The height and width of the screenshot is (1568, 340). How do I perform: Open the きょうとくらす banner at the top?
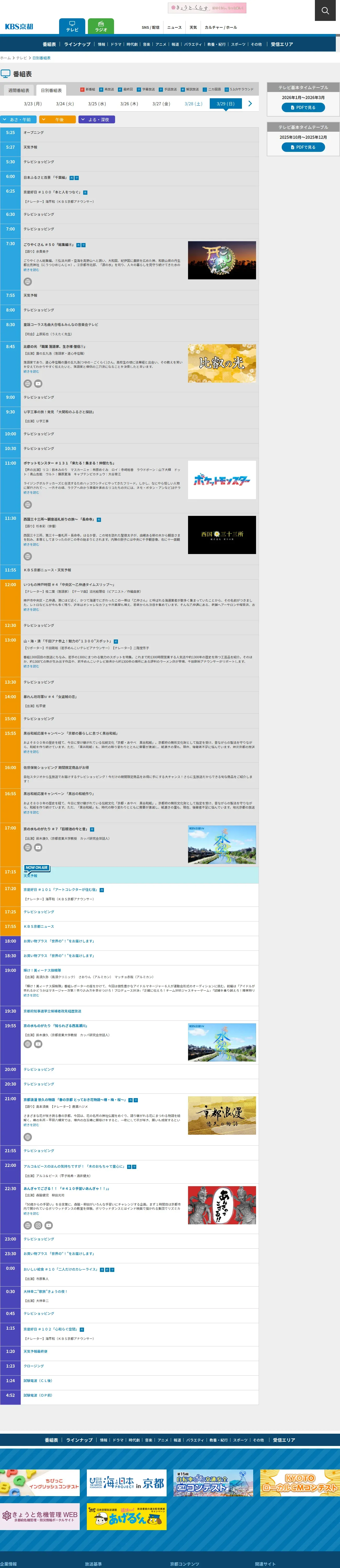[207, 8]
